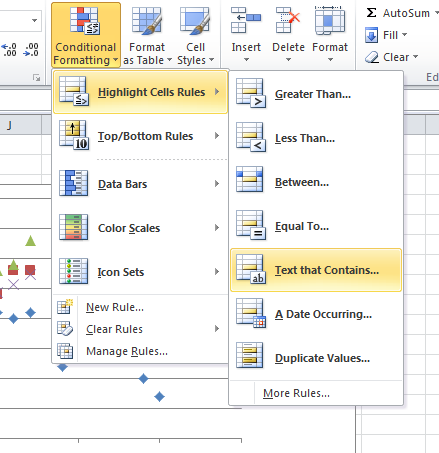Open the Format dropdown arrow
The image size is (439, 453).
coord(330,60)
